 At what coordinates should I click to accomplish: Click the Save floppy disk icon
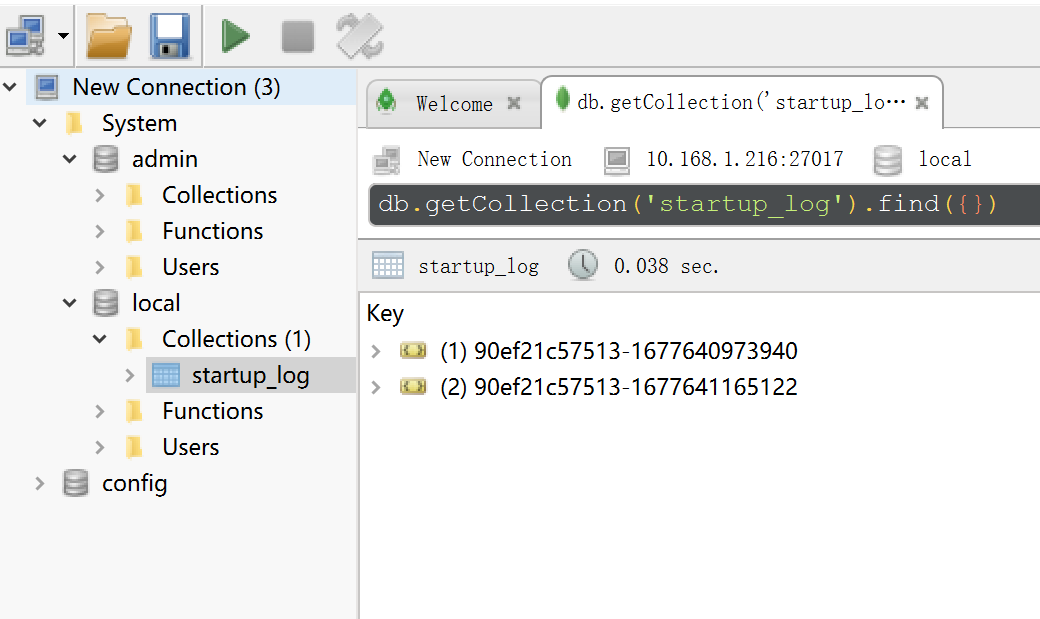(170, 37)
